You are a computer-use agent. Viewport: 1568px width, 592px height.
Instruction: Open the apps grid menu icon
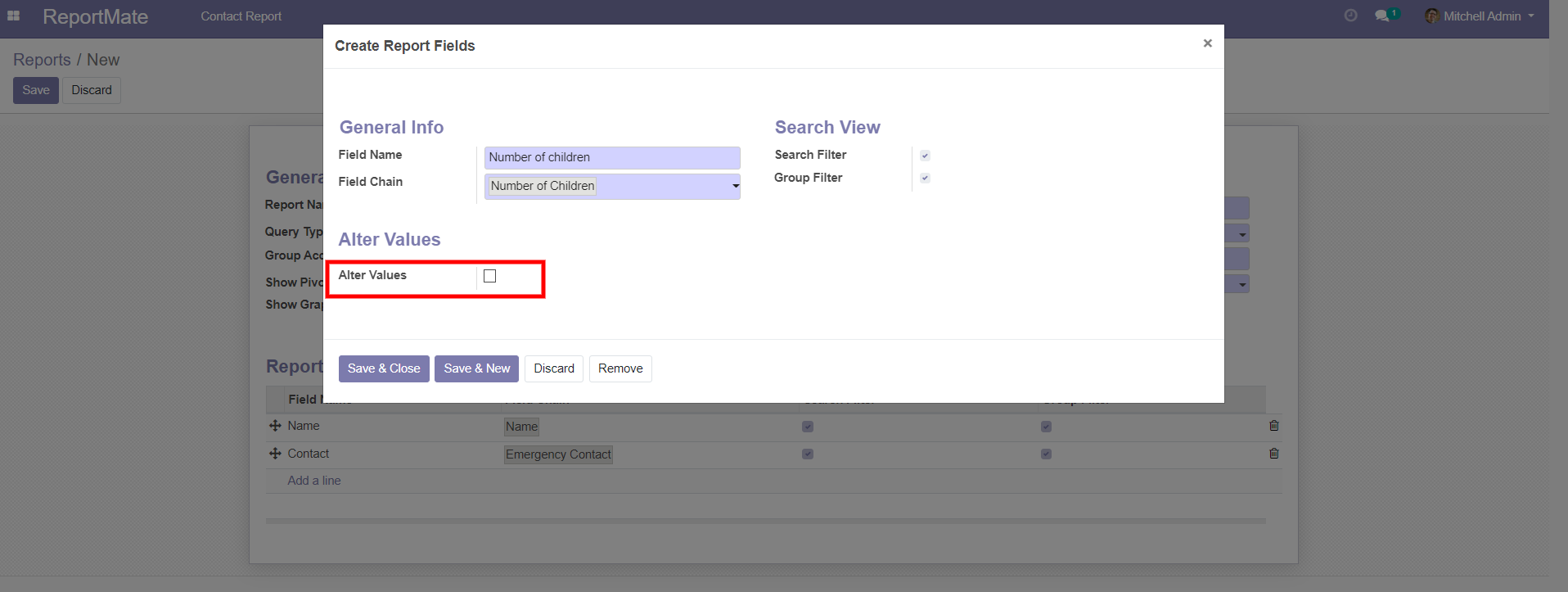click(x=13, y=16)
